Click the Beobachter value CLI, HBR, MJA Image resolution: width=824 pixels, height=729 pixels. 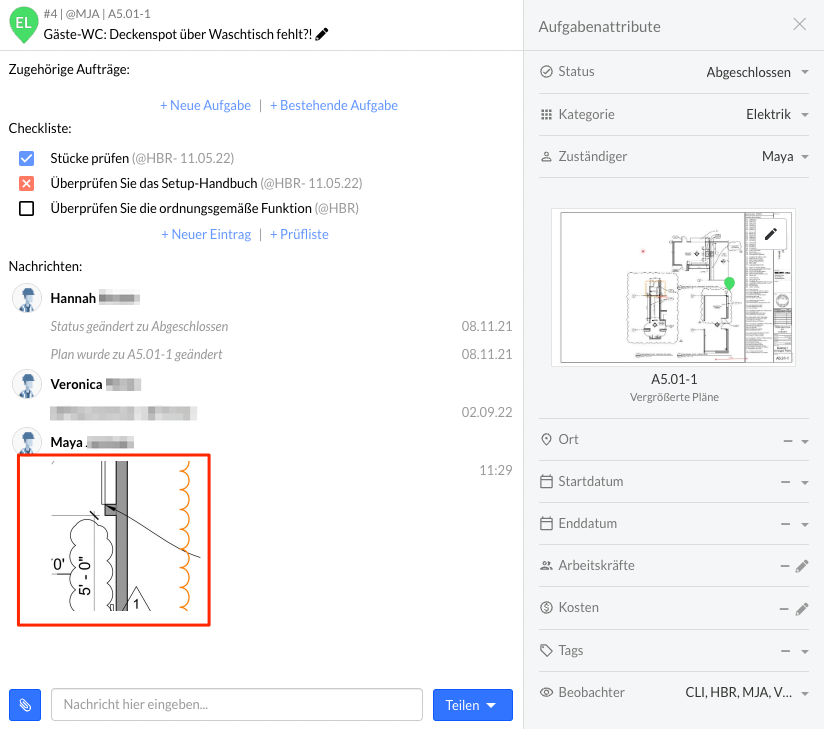point(738,693)
